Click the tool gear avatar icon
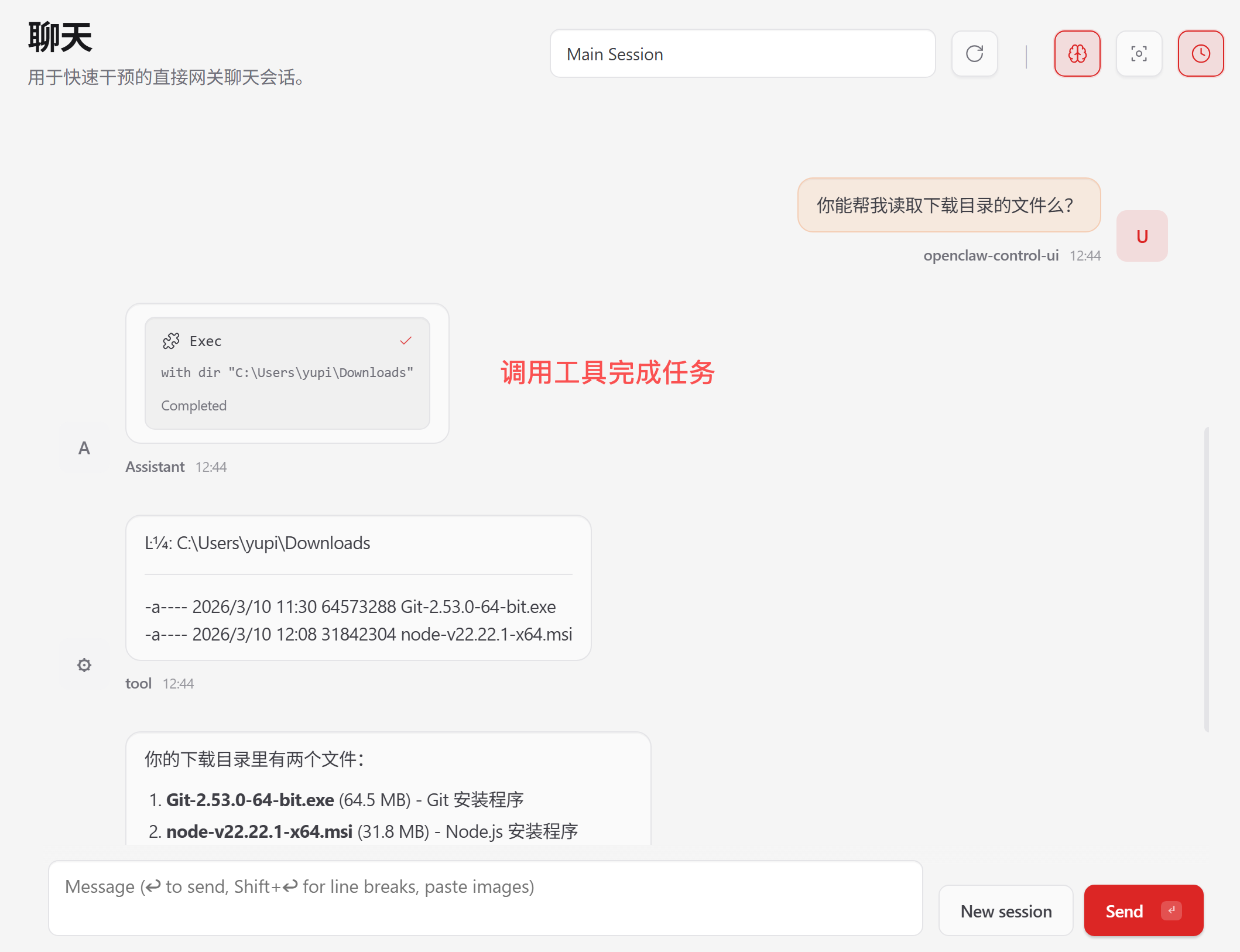Screen dimensions: 1240x952 pyautogui.click(x=84, y=665)
